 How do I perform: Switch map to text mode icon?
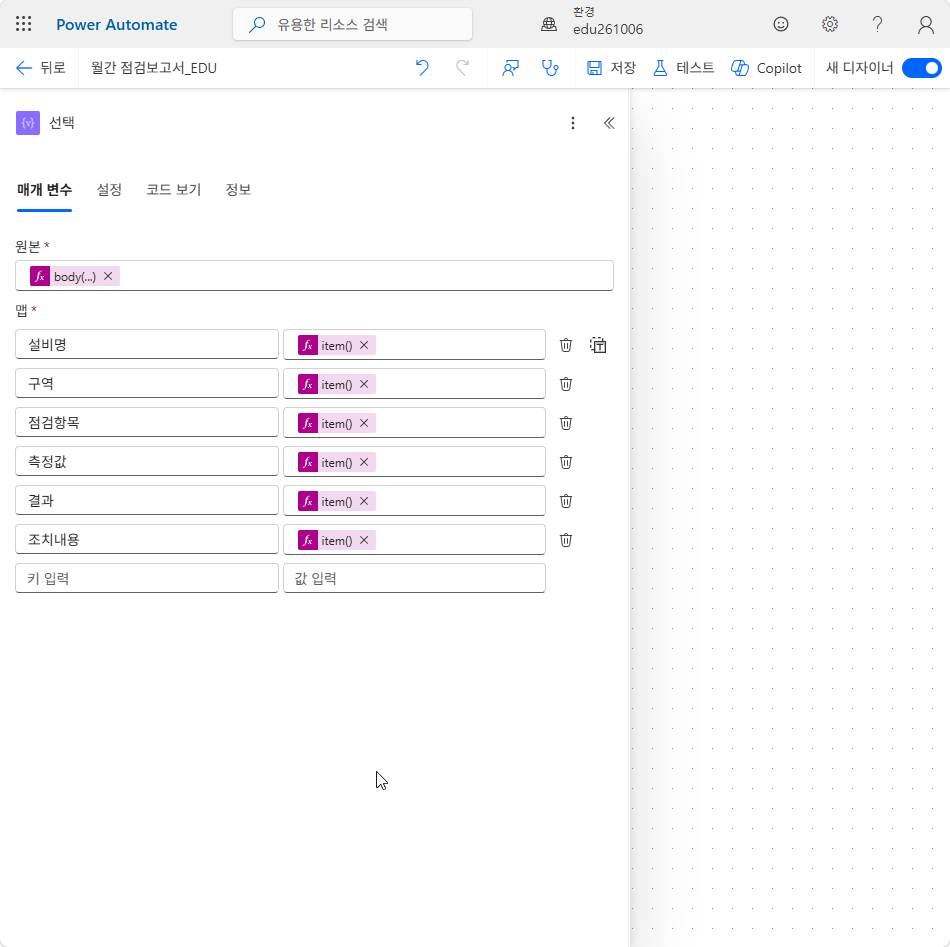point(598,345)
